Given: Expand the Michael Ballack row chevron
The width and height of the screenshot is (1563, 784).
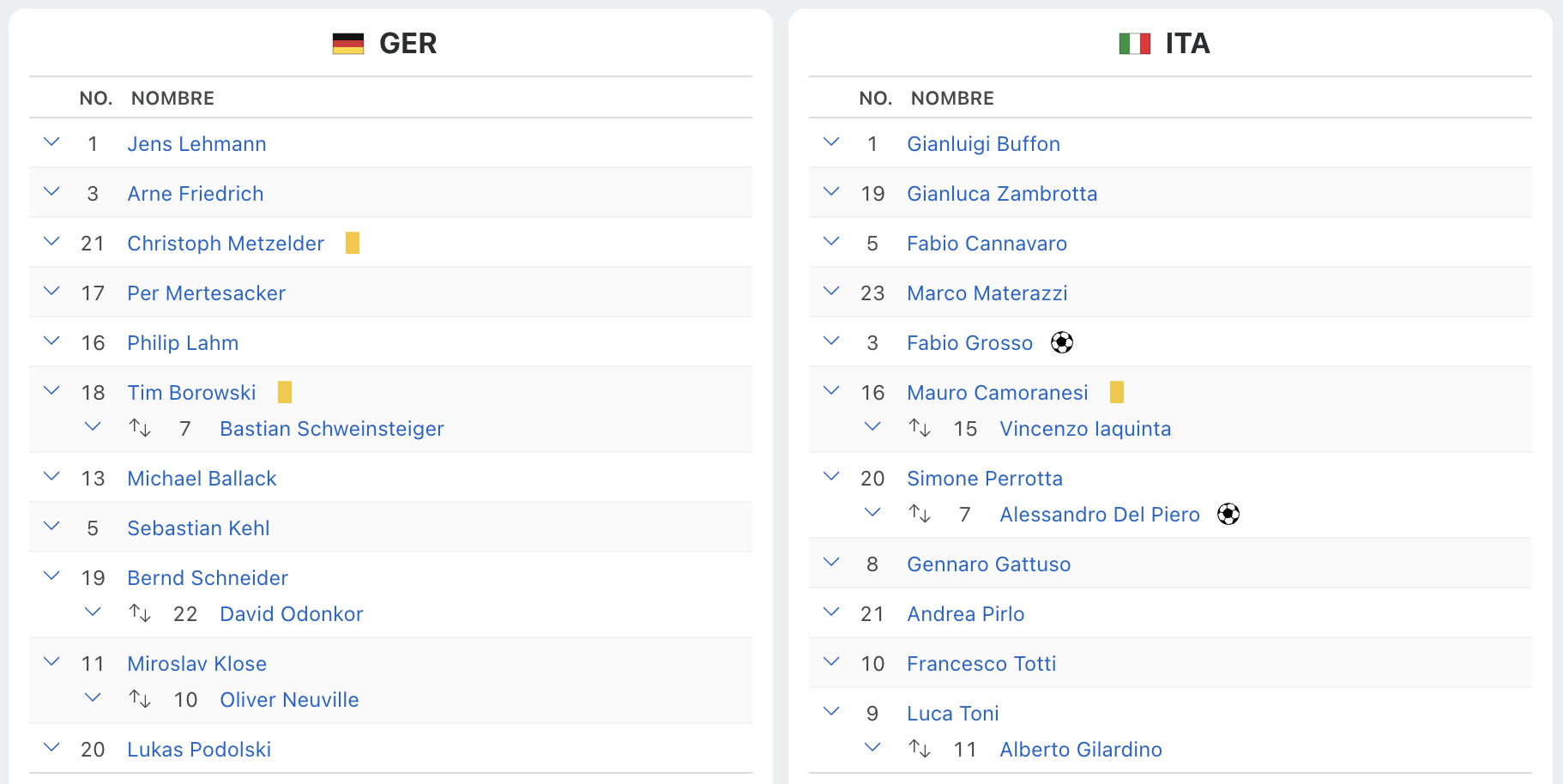Looking at the screenshot, I should [x=51, y=477].
